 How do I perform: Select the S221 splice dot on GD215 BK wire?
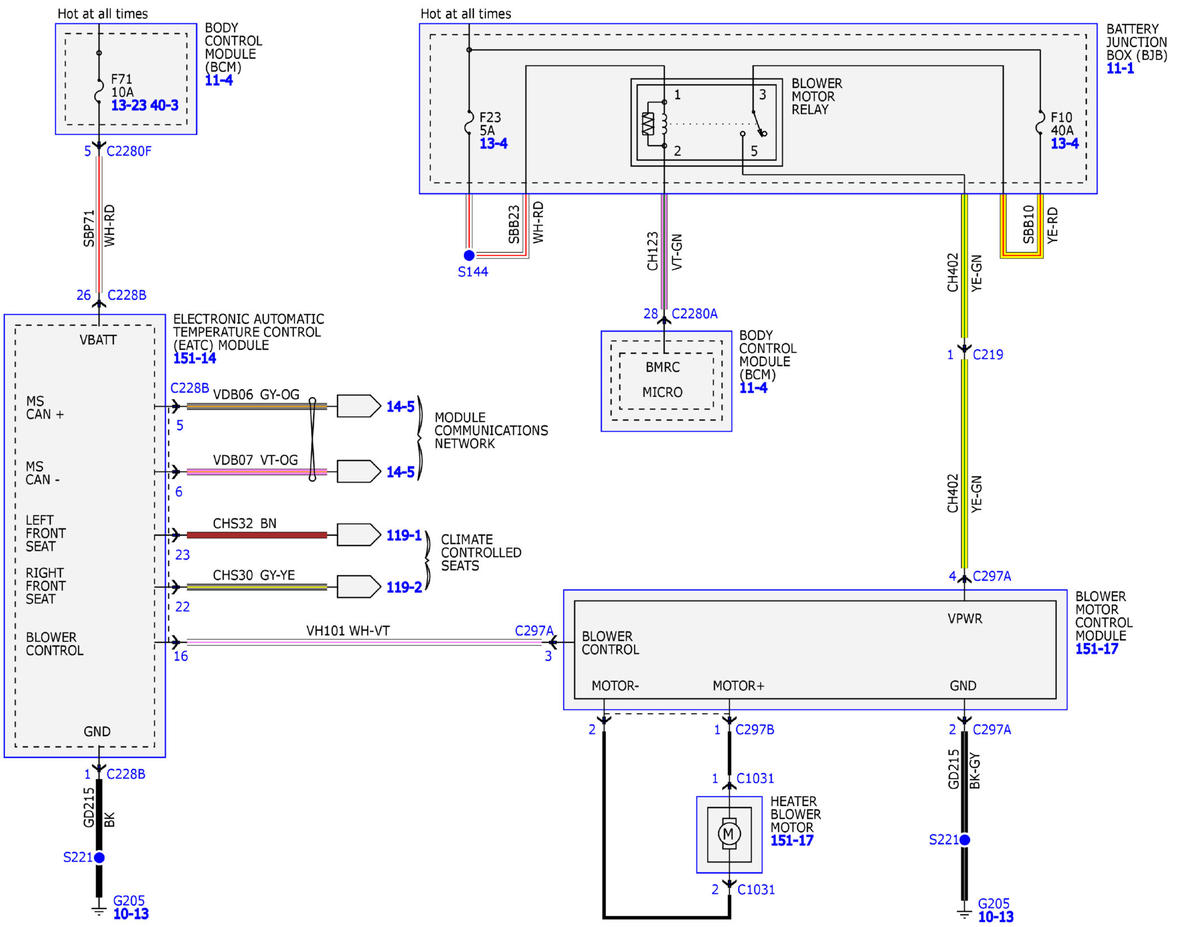point(99,857)
